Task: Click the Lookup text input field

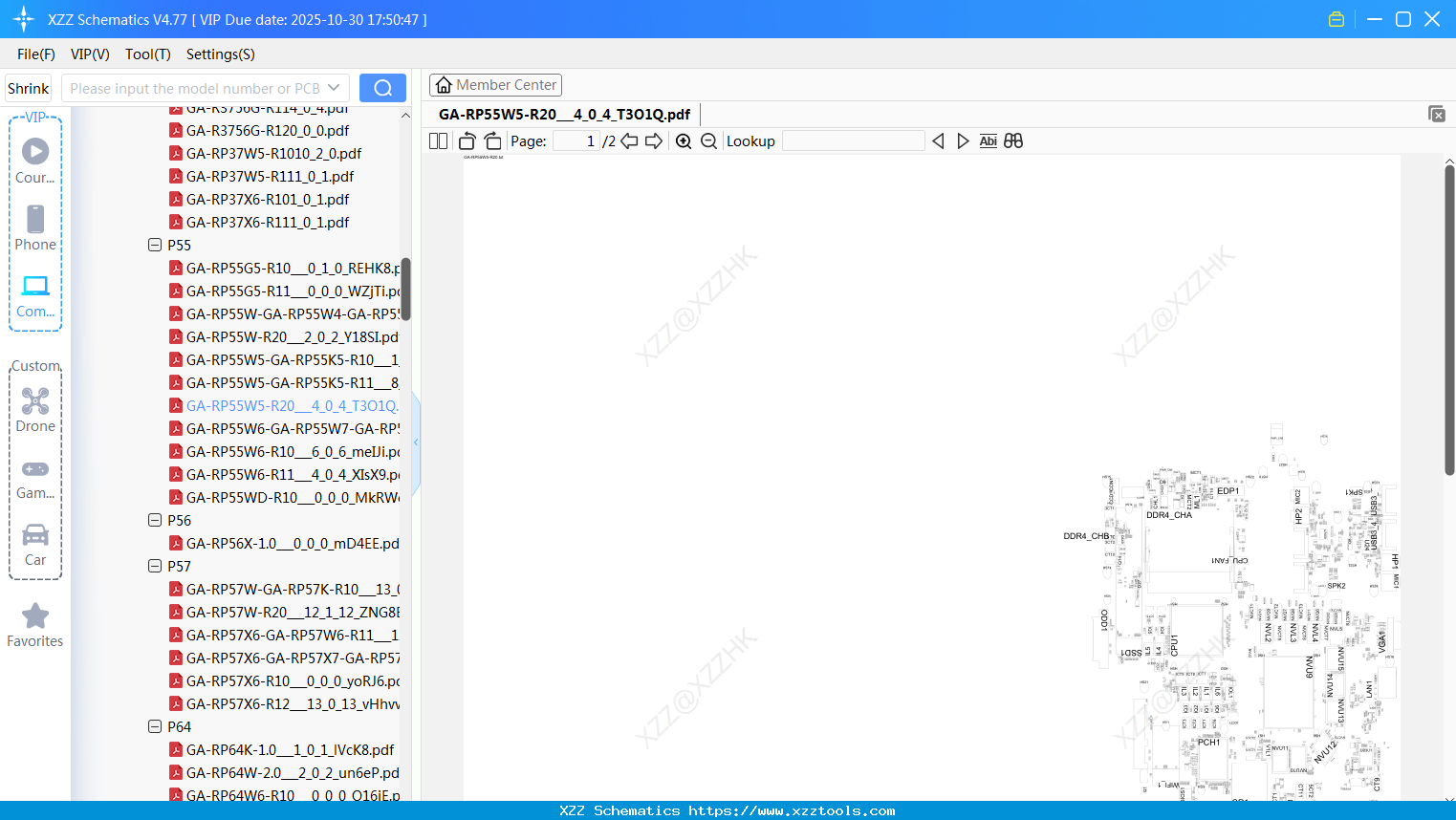Action: pos(853,140)
